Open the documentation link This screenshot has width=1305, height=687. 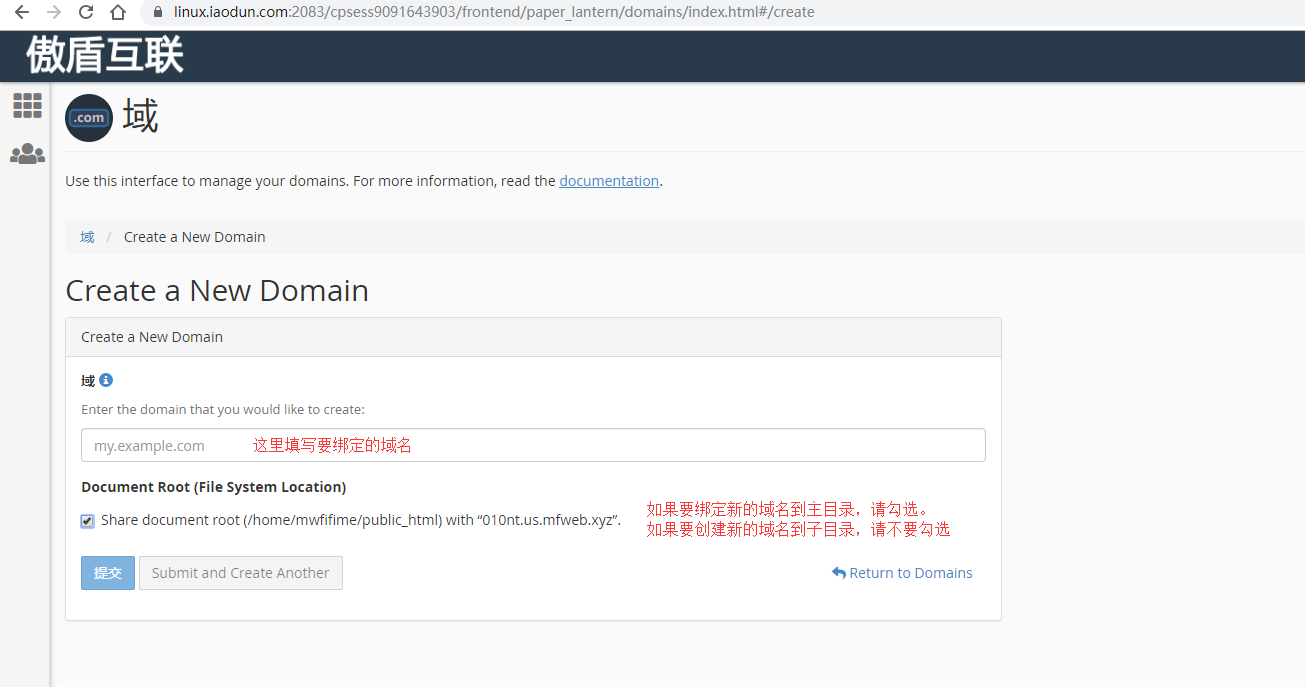(x=608, y=181)
